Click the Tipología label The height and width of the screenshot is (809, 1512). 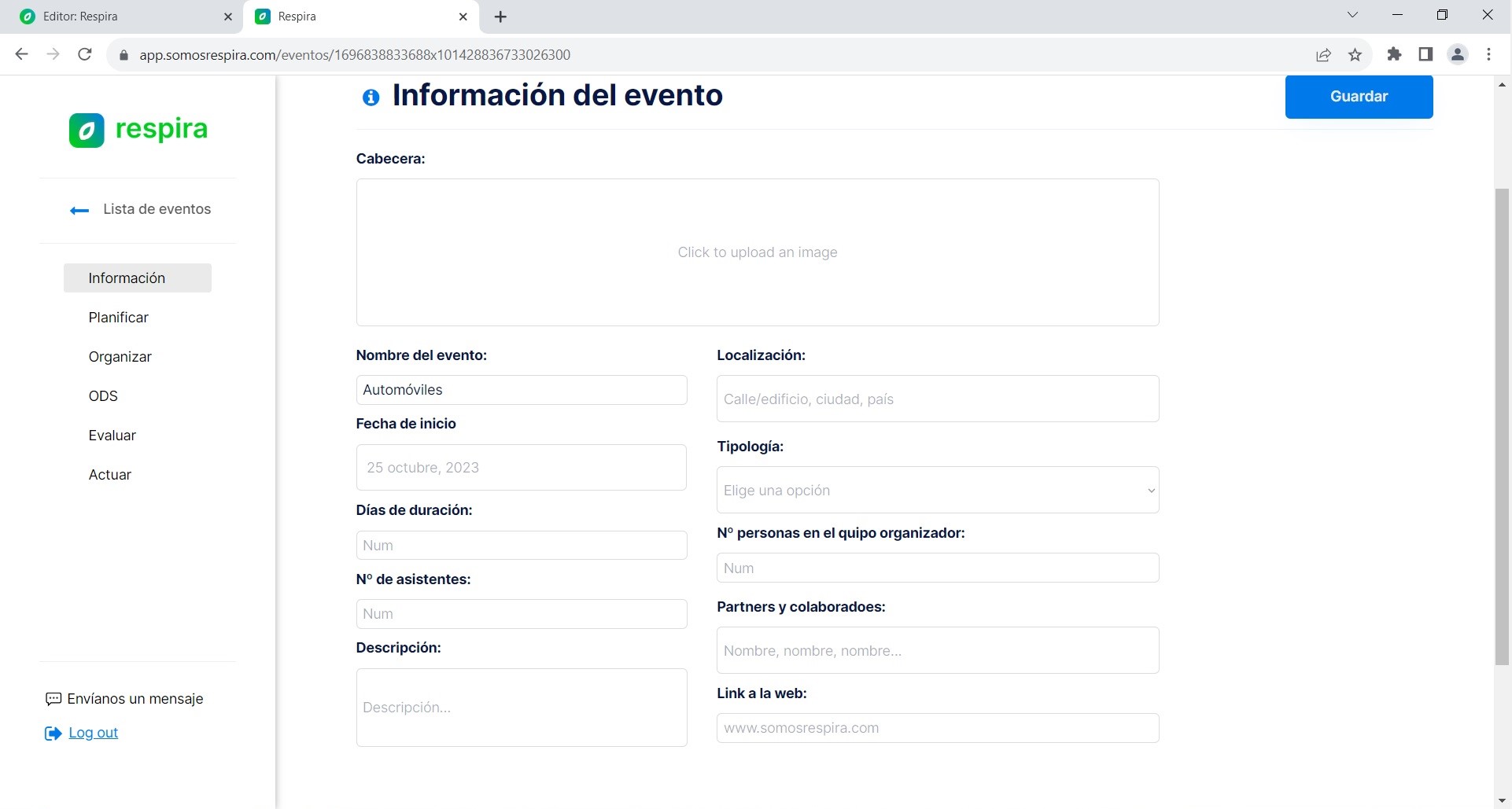click(x=750, y=447)
